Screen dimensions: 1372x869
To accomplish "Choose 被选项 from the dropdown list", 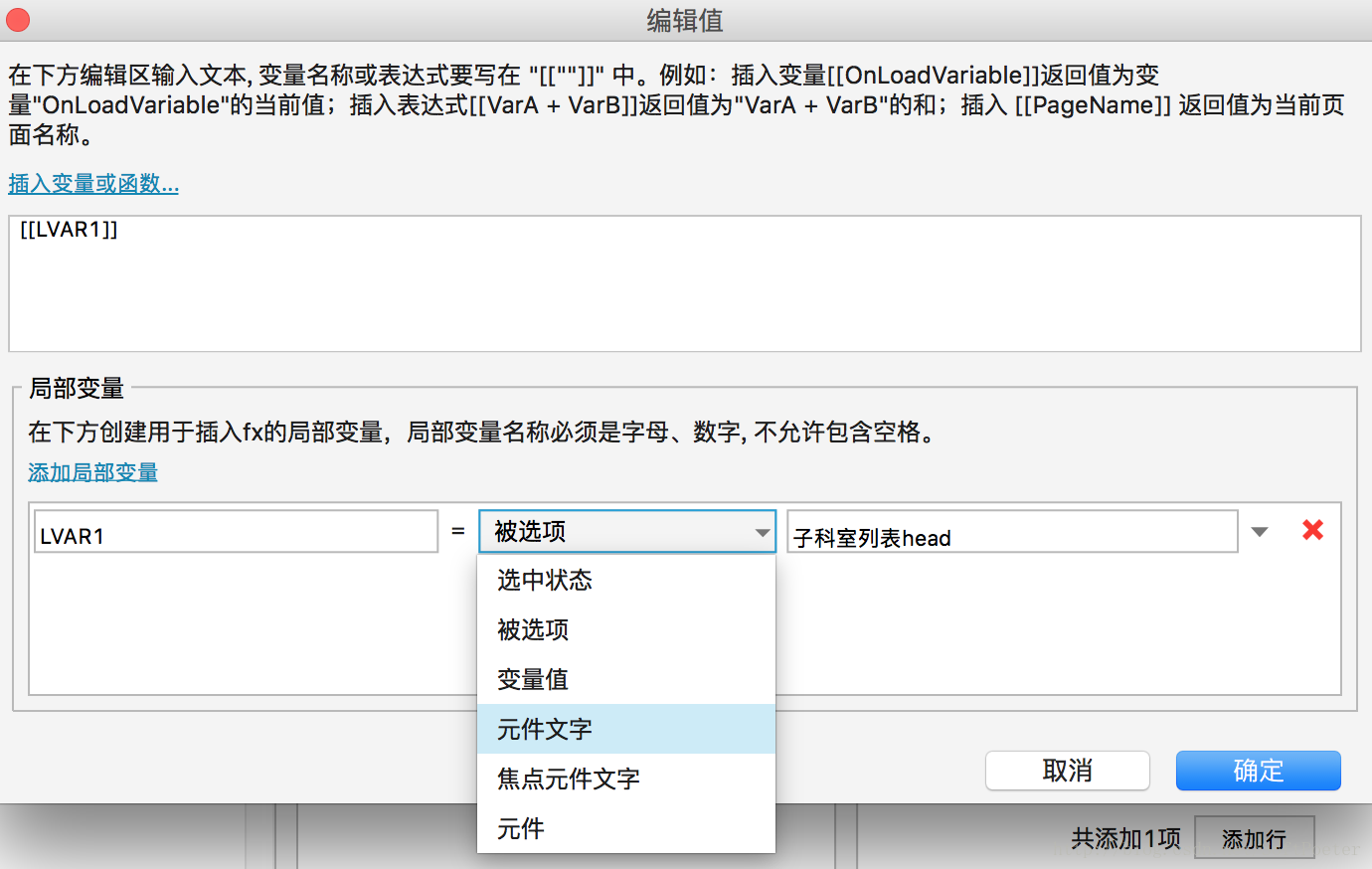I will pyautogui.click(x=626, y=629).
